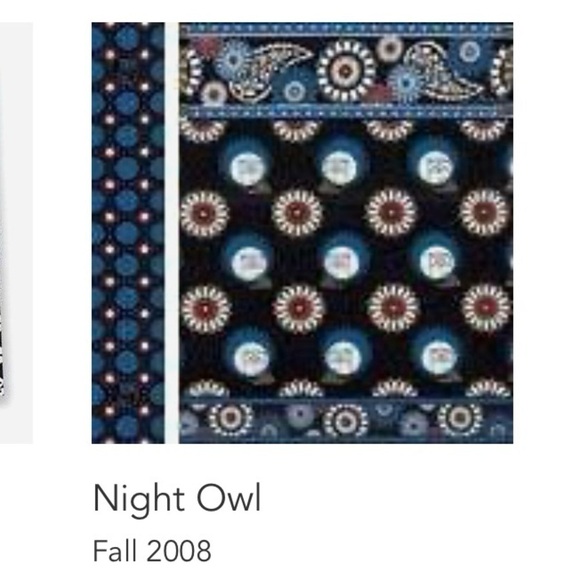Click the Night Owl title text
Screen dimensions: 580x580
pos(177,499)
